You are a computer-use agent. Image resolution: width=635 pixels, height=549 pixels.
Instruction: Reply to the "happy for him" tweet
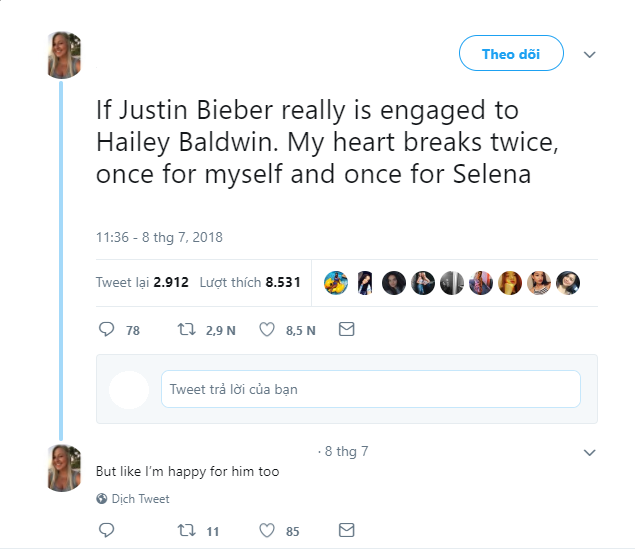click(x=108, y=531)
